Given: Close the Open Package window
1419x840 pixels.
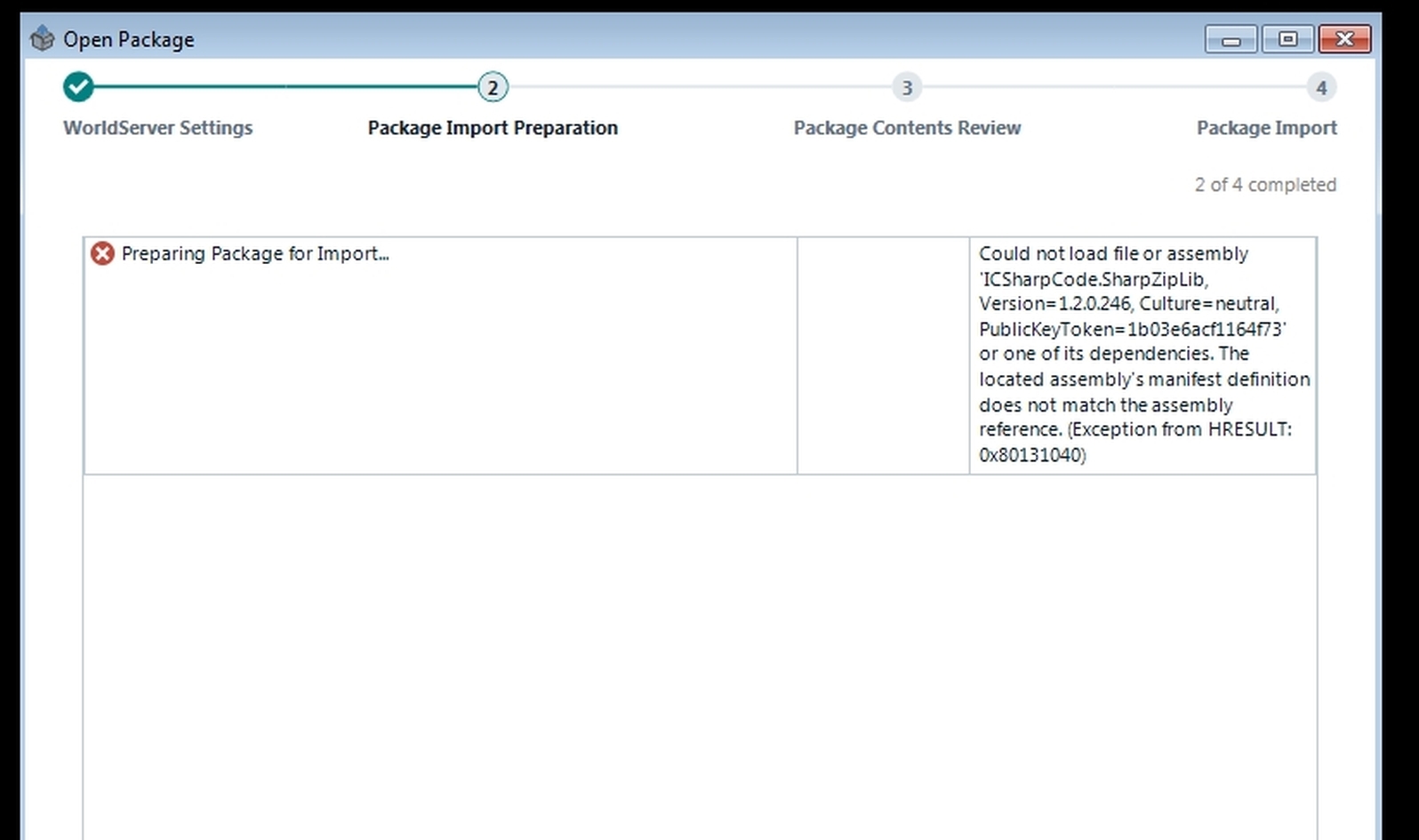Looking at the screenshot, I should tap(1344, 39).
